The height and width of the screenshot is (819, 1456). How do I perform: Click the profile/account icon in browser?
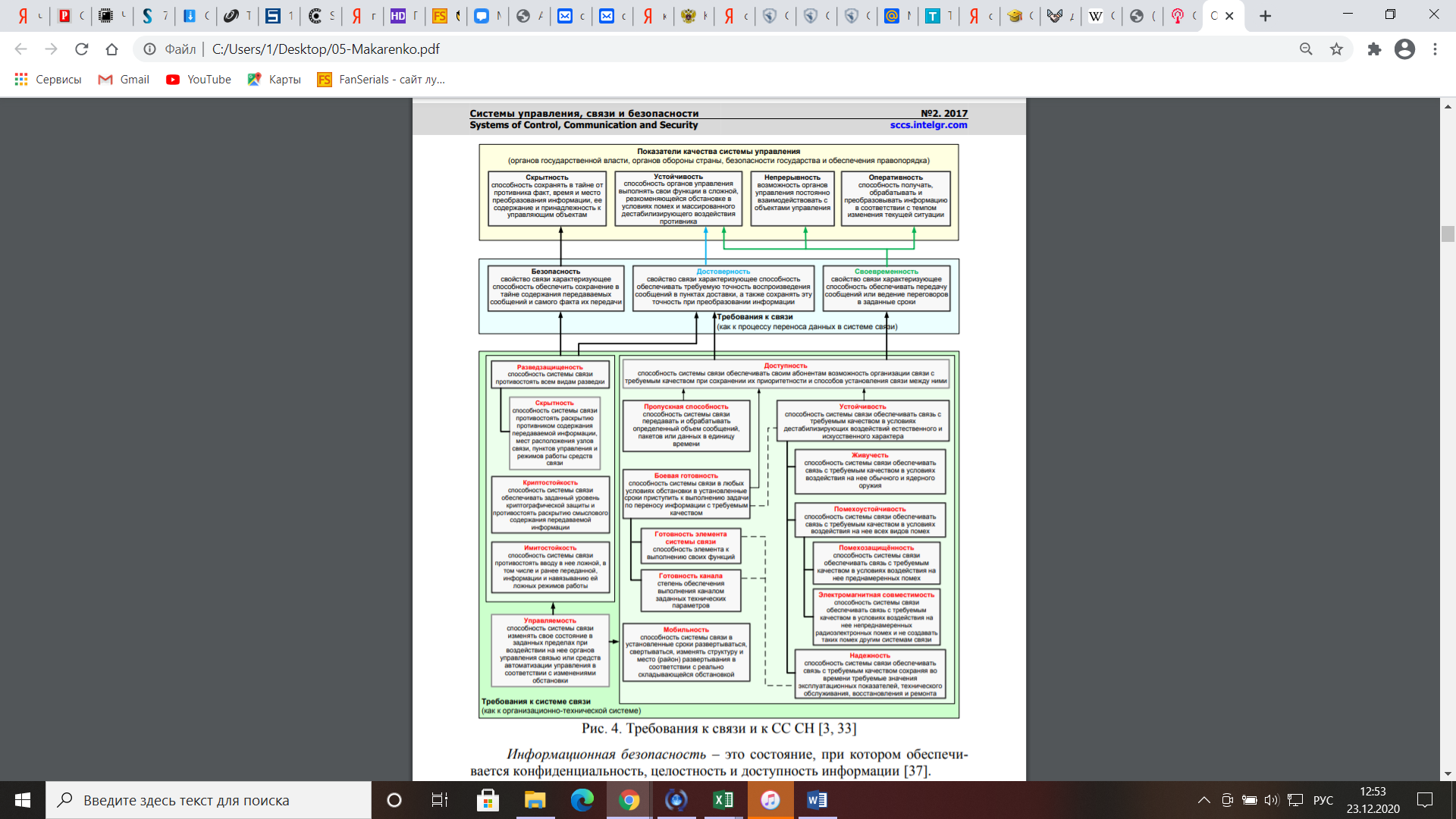click(1405, 49)
